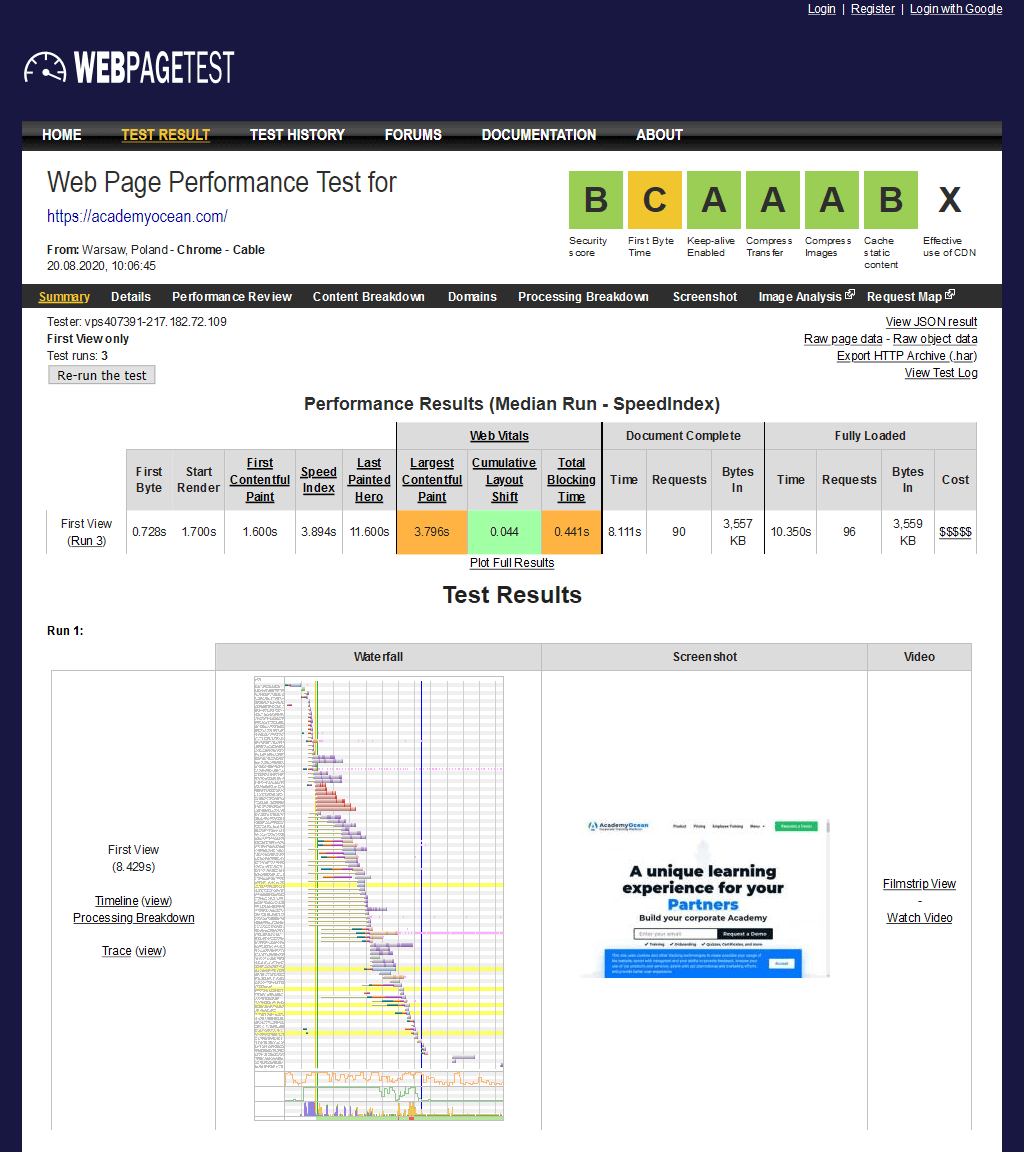Open the Run 1 waterfall chart thumbnail
Viewport: 1024px width, 1152px height.
(379, 898)
